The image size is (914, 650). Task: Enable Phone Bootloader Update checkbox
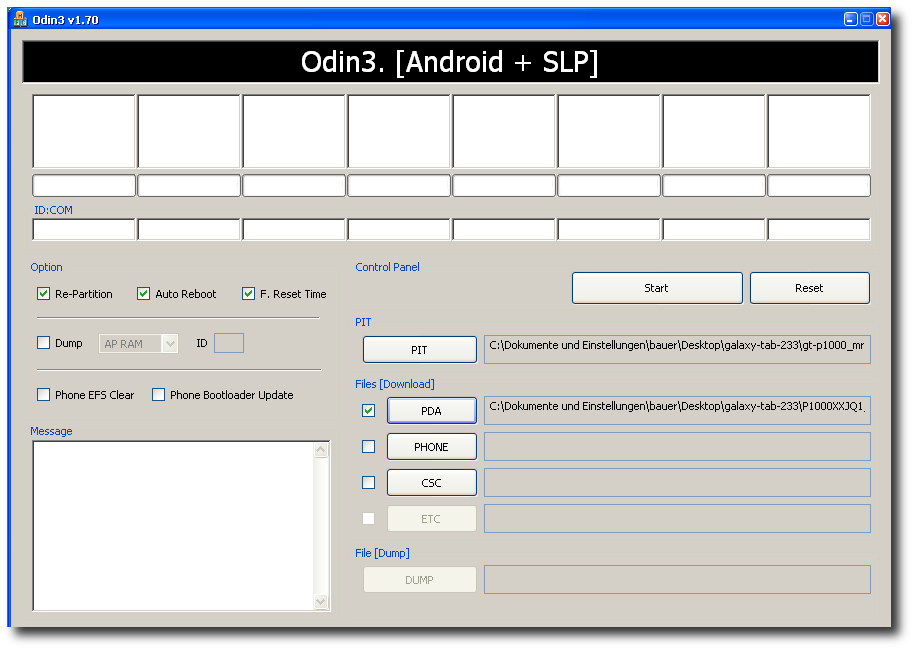coord(159,395)
